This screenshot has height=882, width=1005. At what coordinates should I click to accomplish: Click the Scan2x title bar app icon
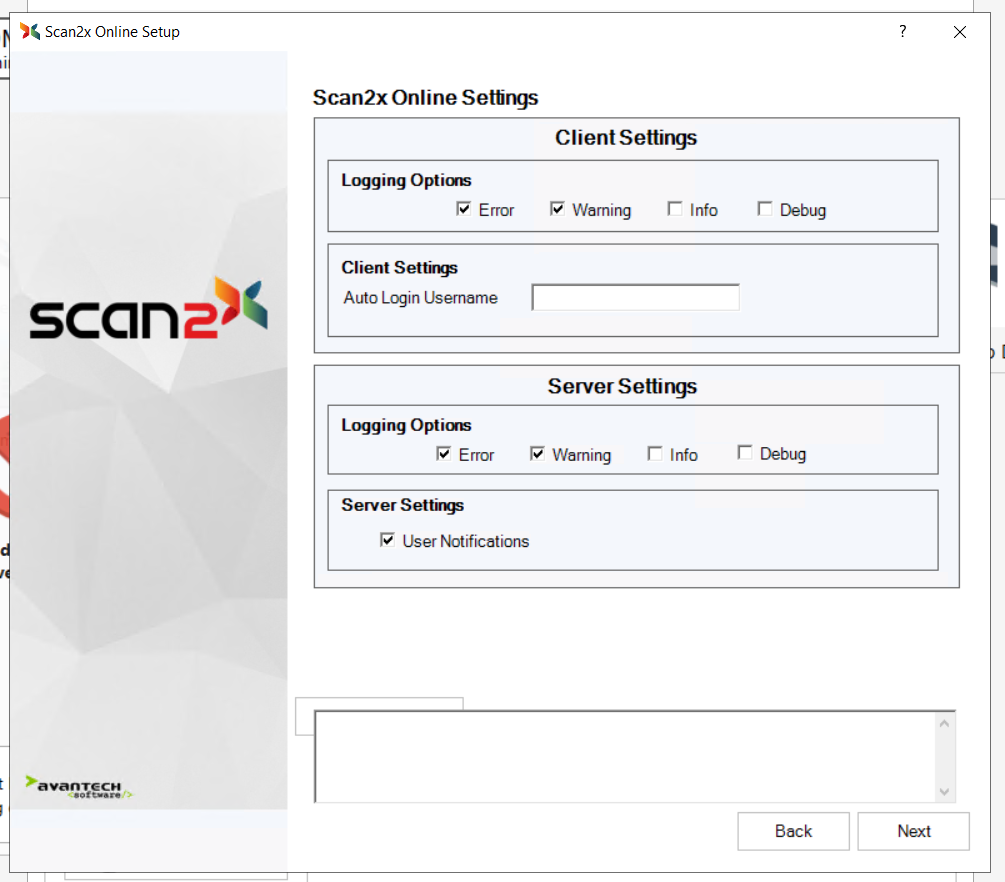click(x=30, y=32)
